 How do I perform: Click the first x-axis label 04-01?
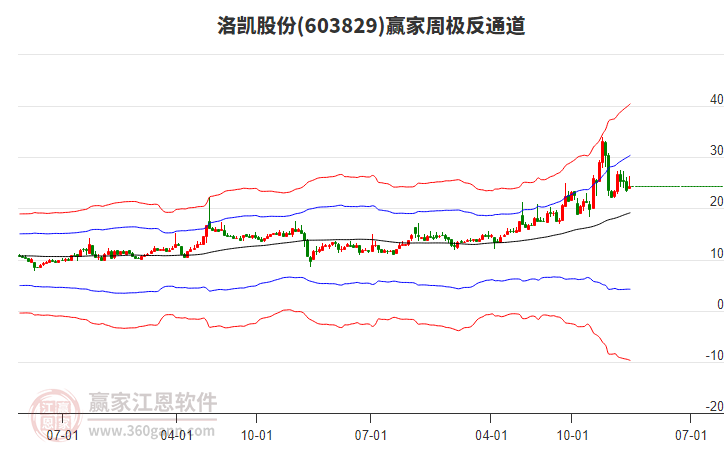pos(176,436)
